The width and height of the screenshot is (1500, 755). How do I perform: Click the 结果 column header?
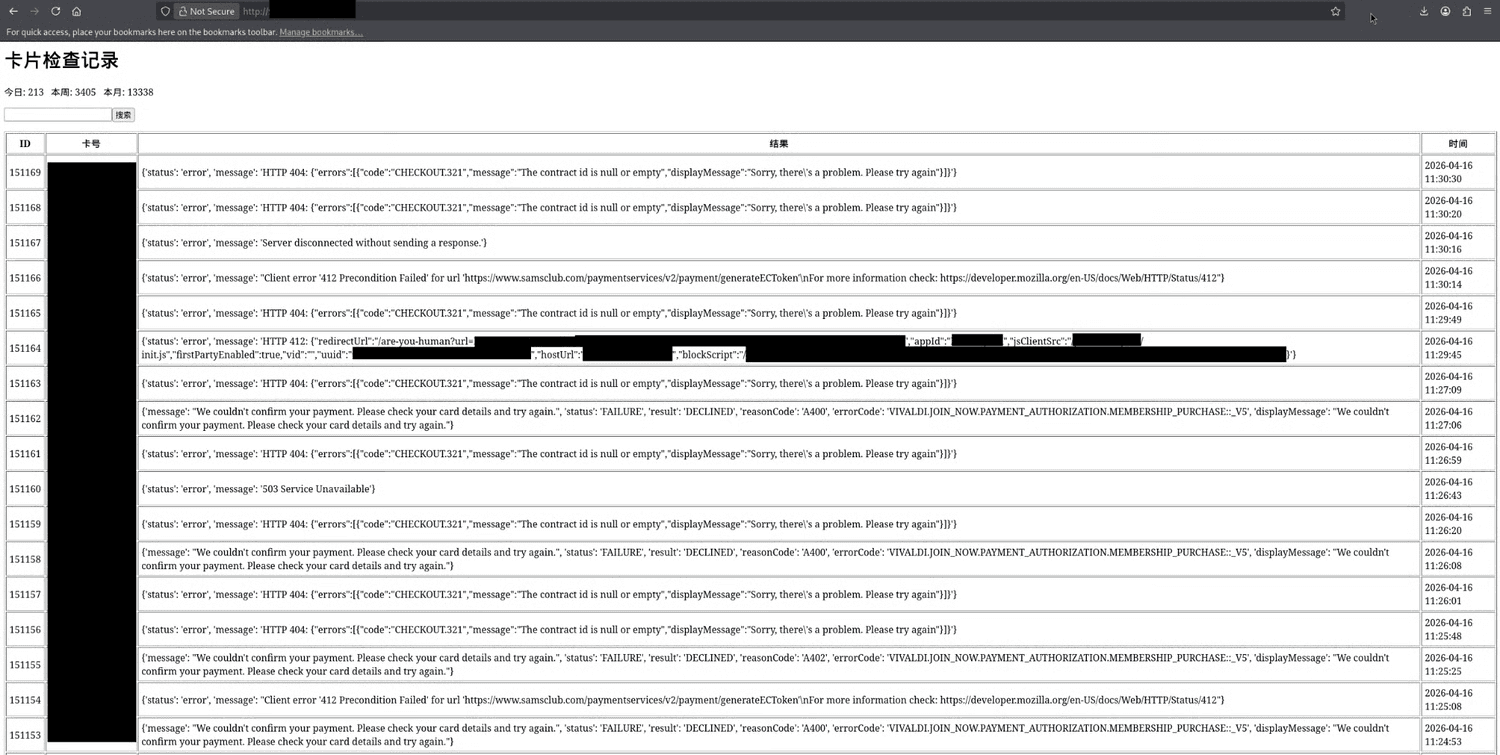tap(779, 144)
